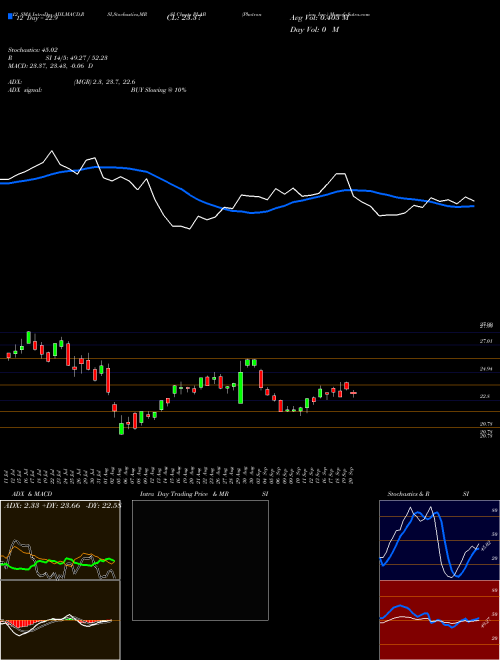Image resolution: width=500 pixels, height=660 pixels.
Task: Click the red-background RSI chart
Action: pos(439,620)
